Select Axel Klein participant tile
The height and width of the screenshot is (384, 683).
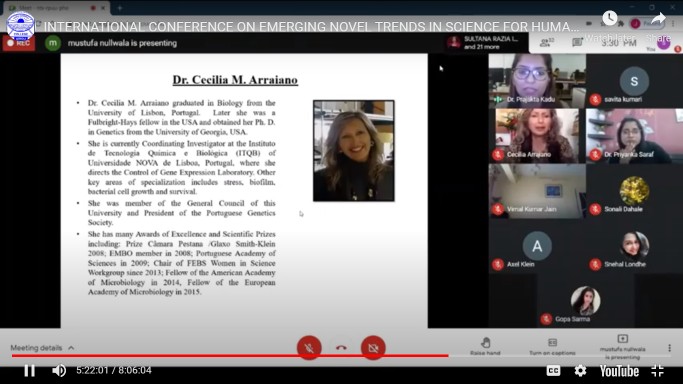[x=537, y=246]
